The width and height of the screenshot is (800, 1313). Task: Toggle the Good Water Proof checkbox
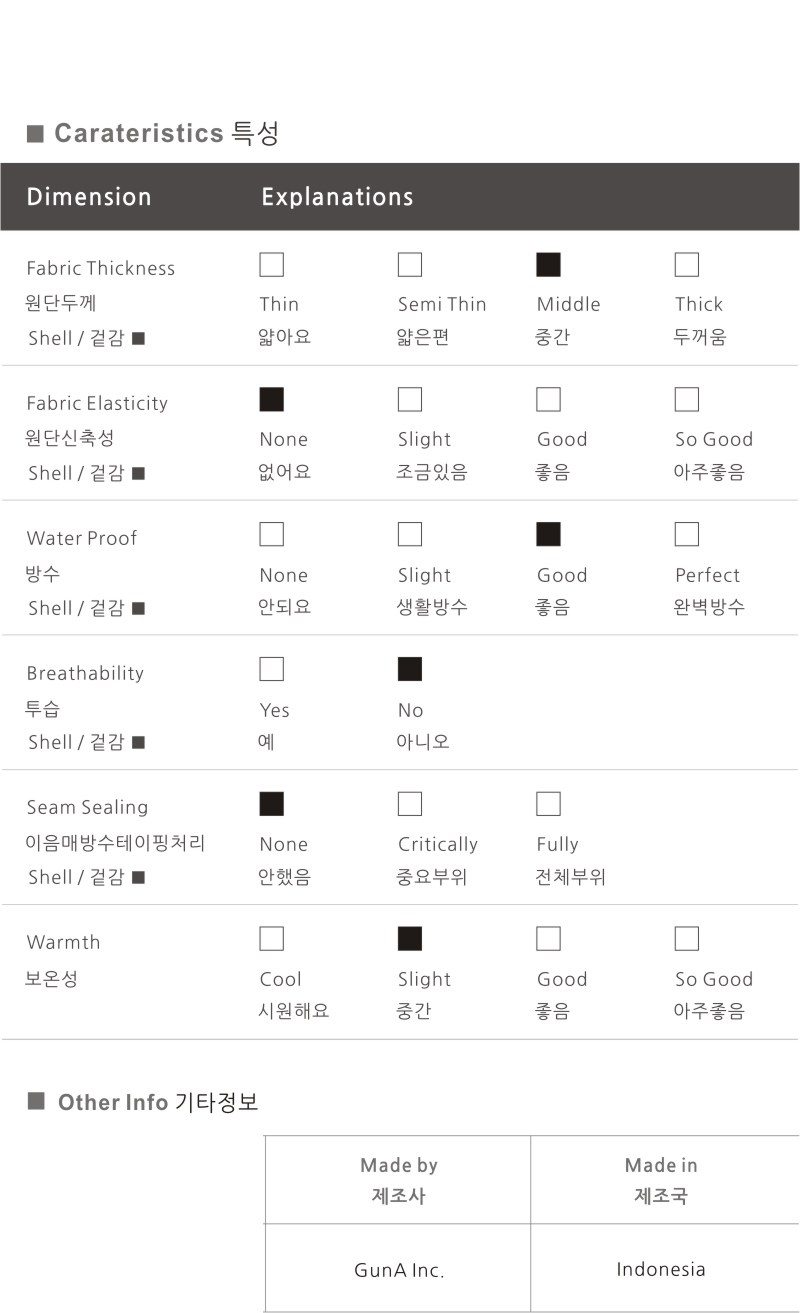point(548,535)
